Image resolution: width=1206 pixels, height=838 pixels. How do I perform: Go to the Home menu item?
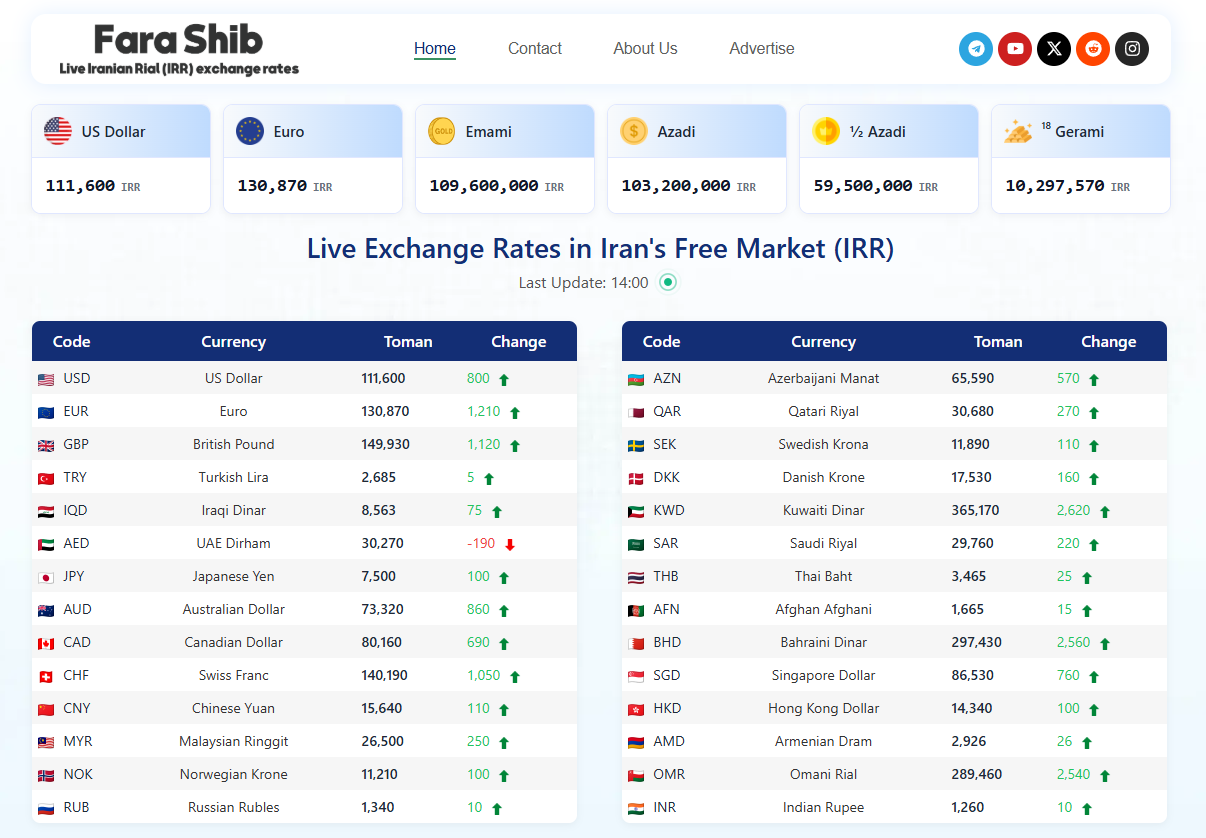click(x=434, y=49)
